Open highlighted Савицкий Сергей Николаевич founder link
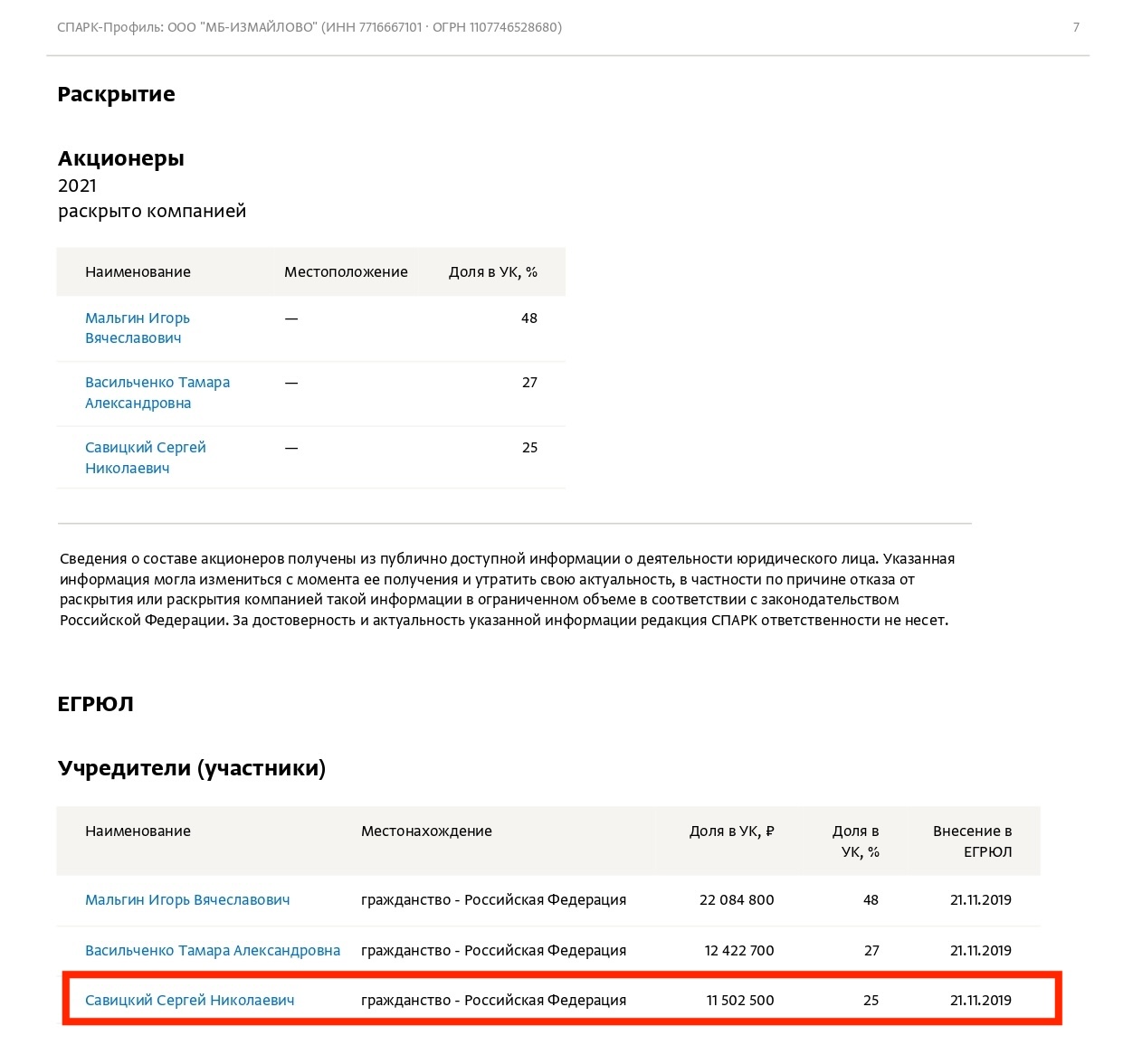 coord(190,1000)
